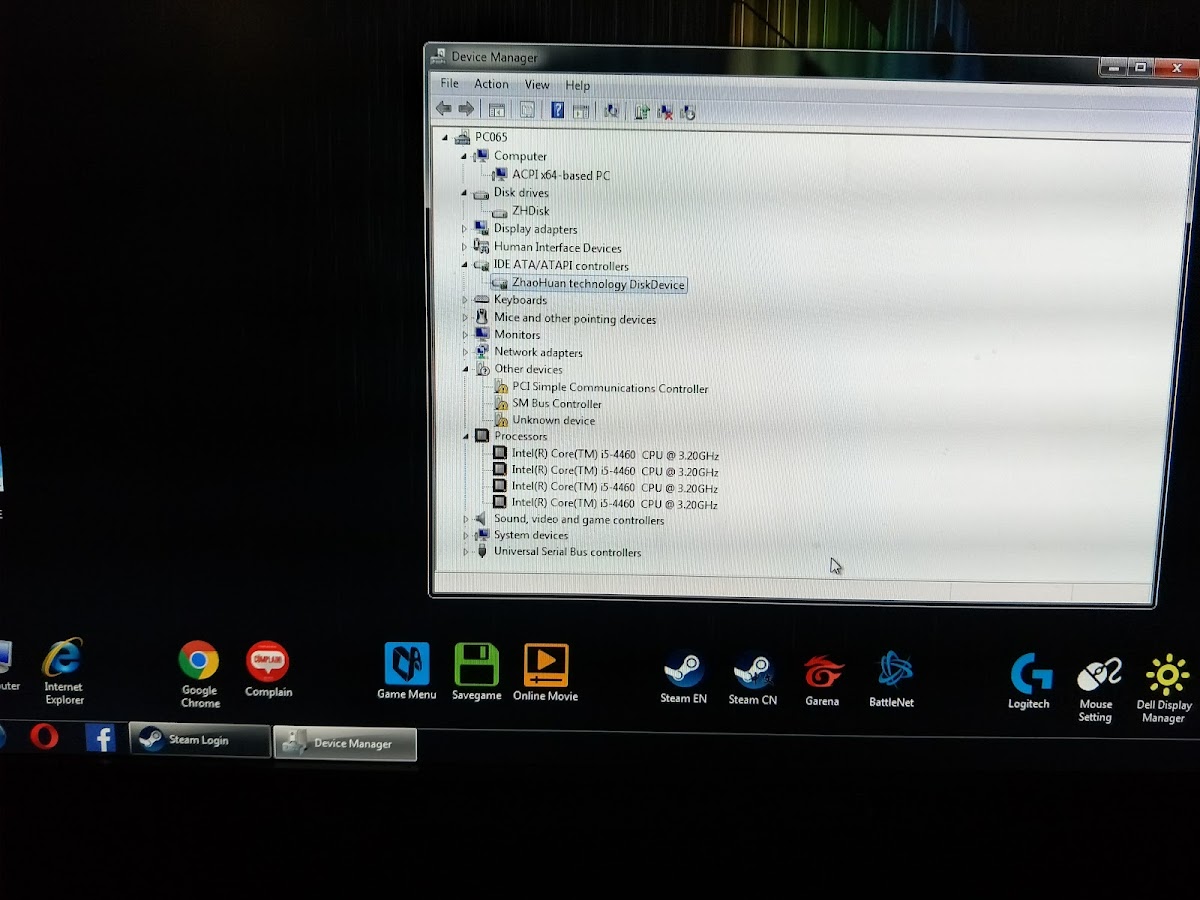Viewport: 1200px width, 900px height.
Task: Open the Action menu
Action: (x=491, y=84)
